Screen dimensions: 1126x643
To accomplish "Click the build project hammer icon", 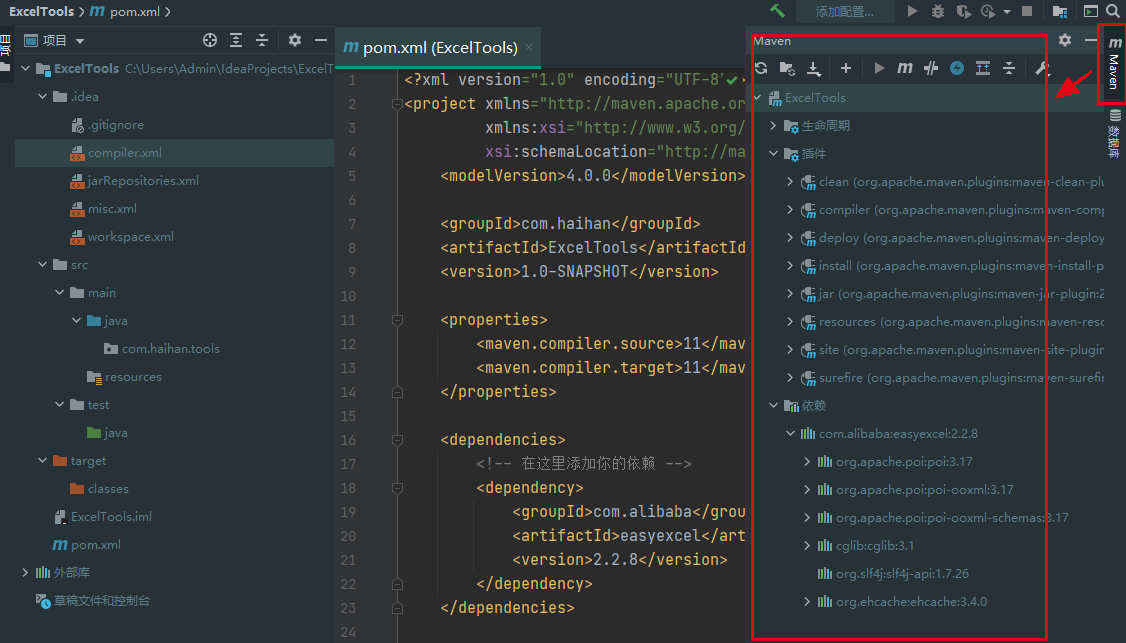I will 777,11.
